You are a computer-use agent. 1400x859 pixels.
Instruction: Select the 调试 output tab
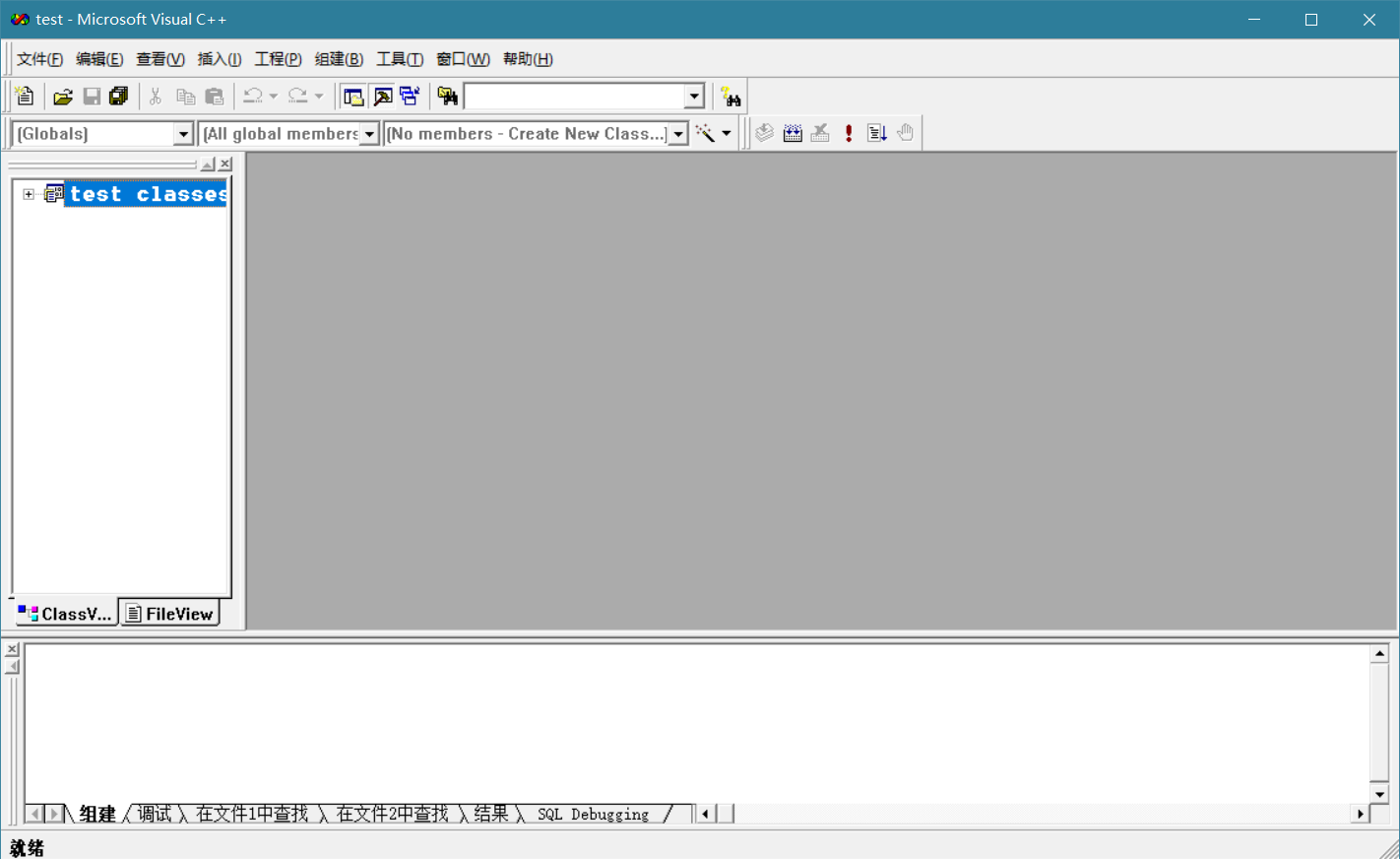[x=155, y=814]
